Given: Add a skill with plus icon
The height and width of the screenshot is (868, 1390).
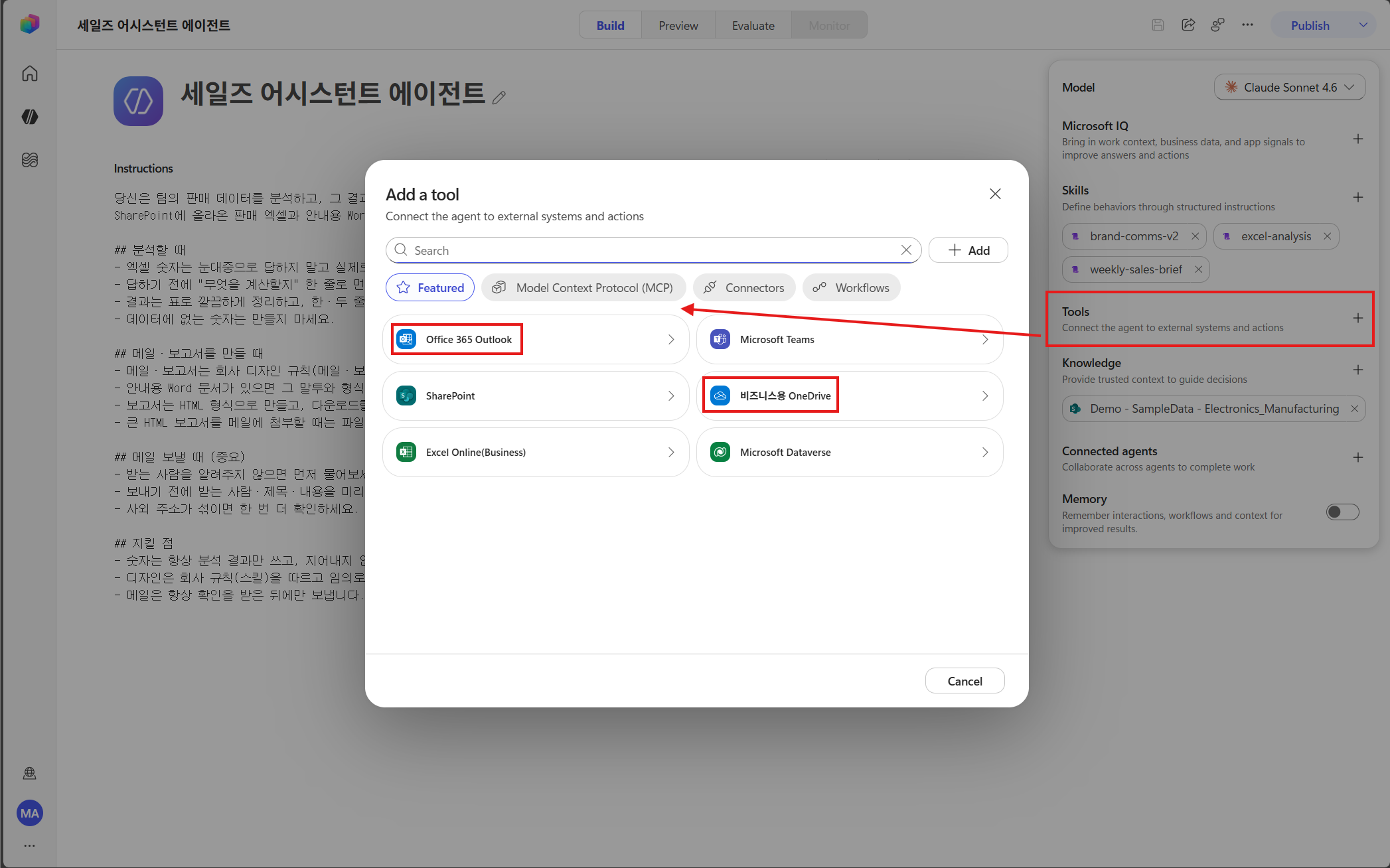Looking at the screenshot, I should 1358,198.
